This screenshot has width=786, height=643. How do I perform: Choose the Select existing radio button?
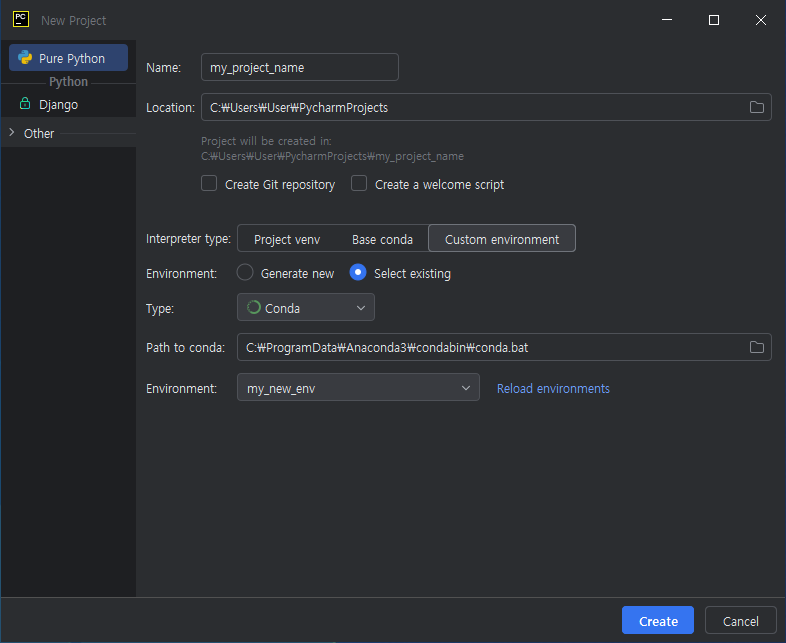358,273
